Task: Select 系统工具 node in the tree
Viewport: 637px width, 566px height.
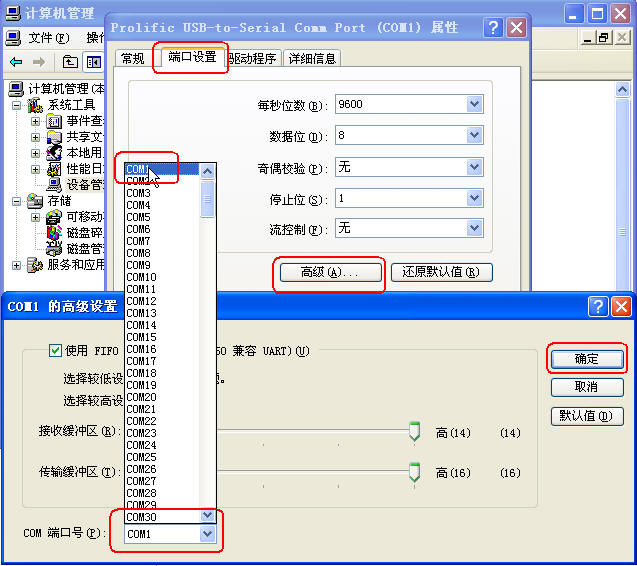Action: pyautogui.click(x=73, y=105)
